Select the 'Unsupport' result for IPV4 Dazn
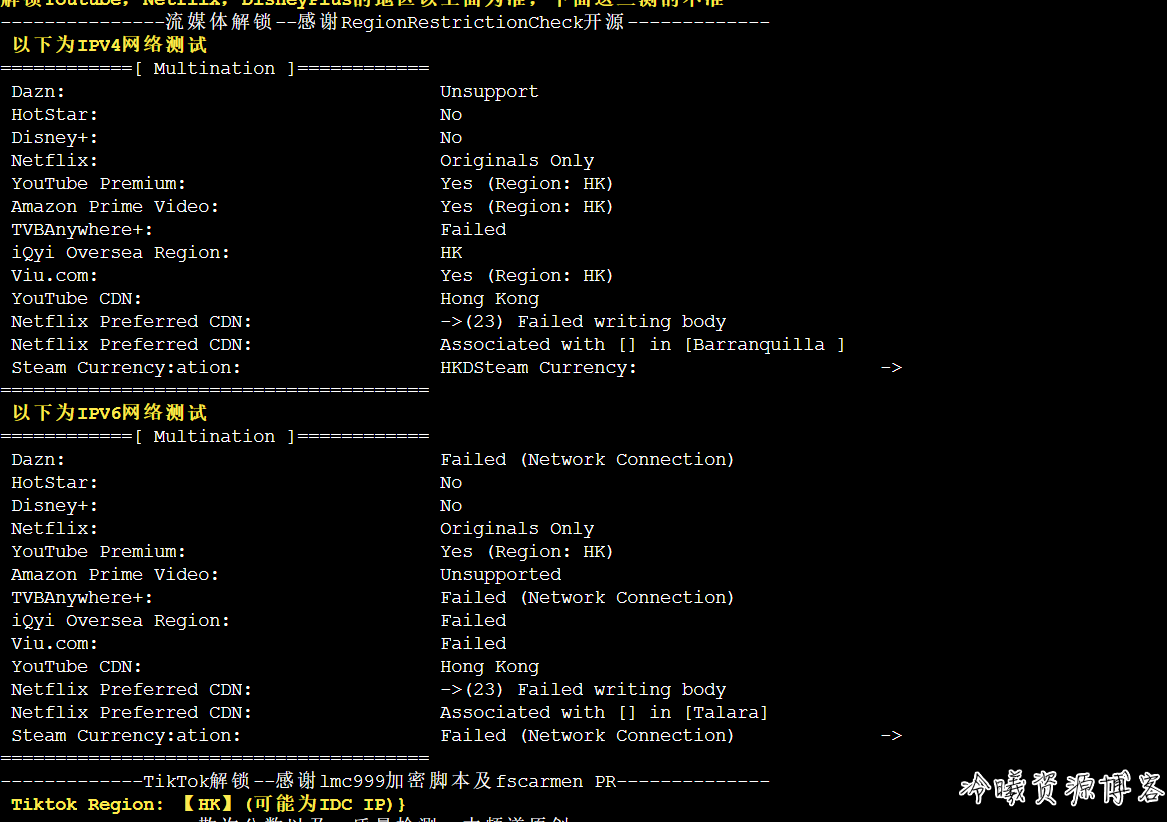Viewport: 1167px width, 822px height. pyautogui.click(x=489, y=92)
